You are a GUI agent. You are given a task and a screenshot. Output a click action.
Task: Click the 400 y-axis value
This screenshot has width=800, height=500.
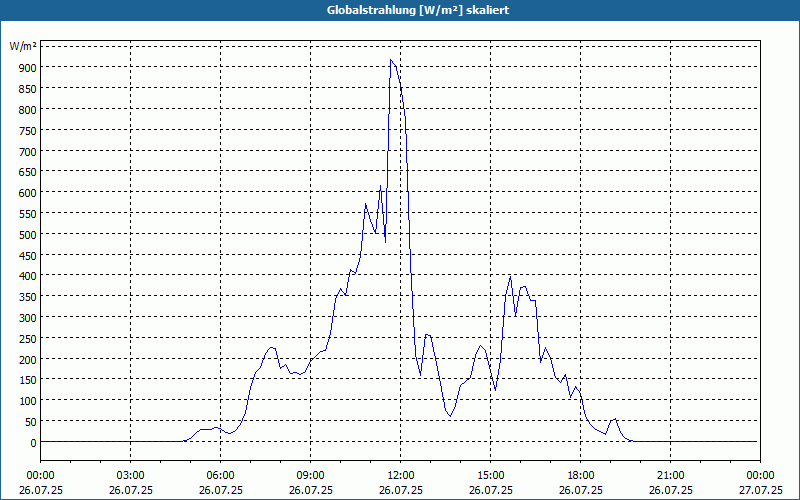pyautogui.click(x=29, y=276)
